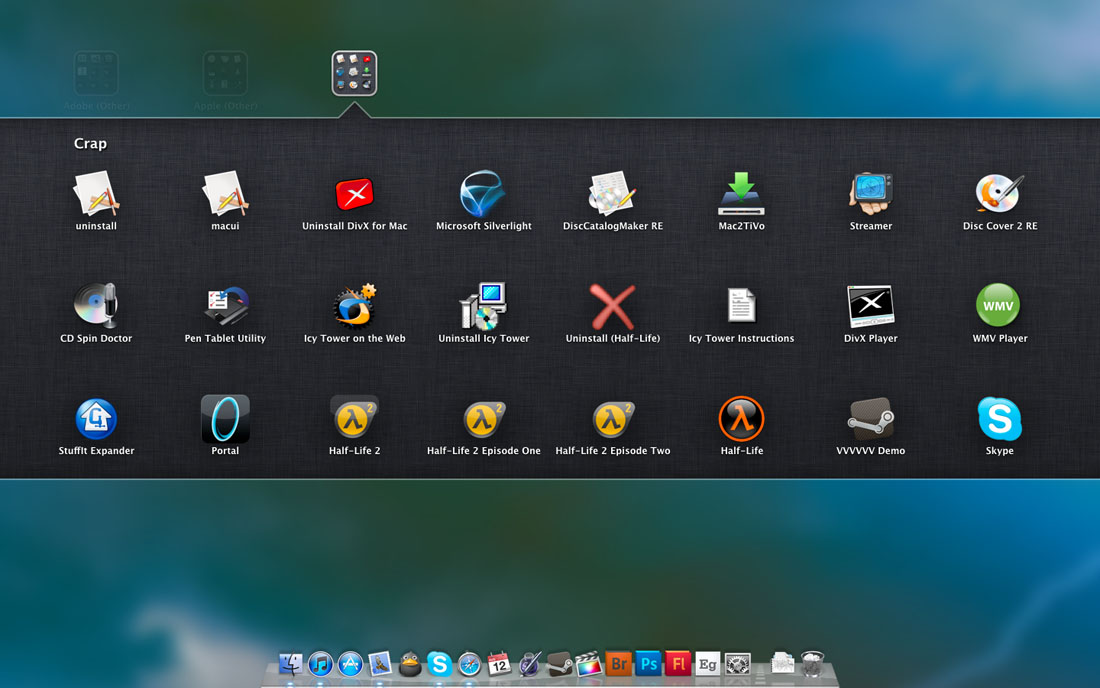Viewport: 1100px width, 688px height.
Task: Open the Eg app in the Dock
Action: [707, 663]
